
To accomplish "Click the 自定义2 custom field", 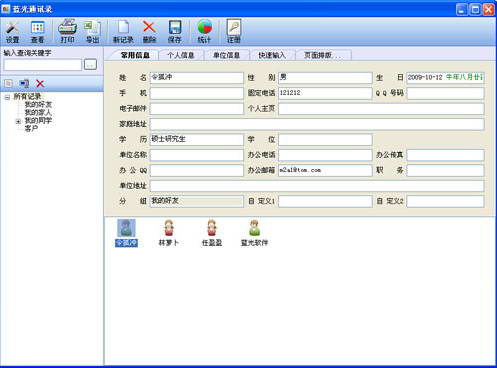I will [445, 201].
